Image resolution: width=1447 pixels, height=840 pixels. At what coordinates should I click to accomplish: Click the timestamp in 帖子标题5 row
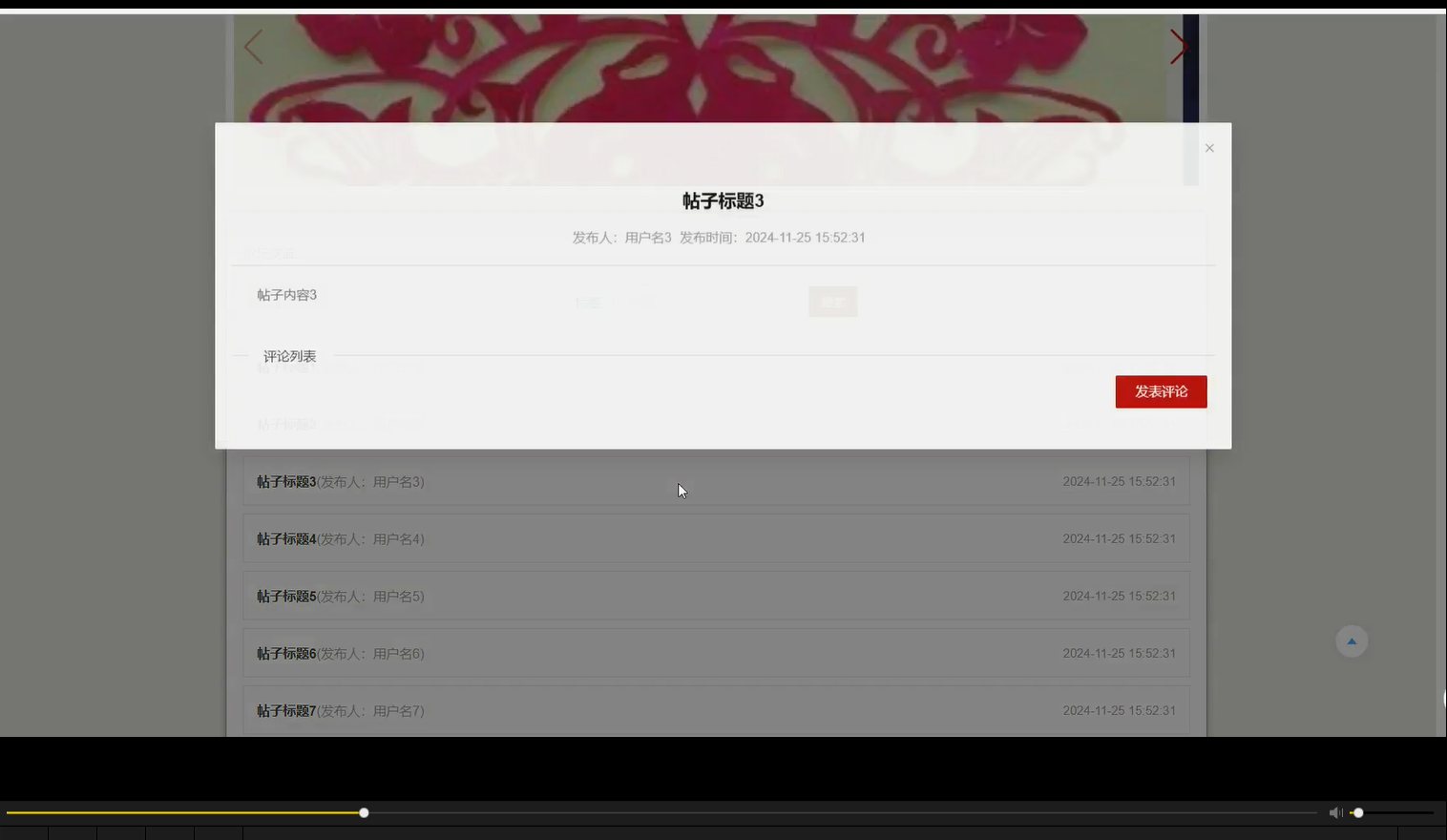(x=1119, y=596)
